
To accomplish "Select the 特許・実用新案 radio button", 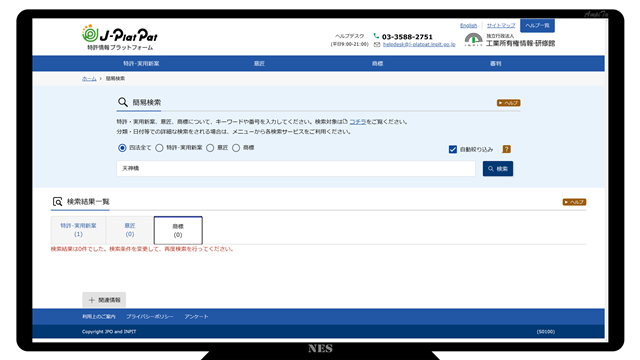I will click(x=159, y=148).
